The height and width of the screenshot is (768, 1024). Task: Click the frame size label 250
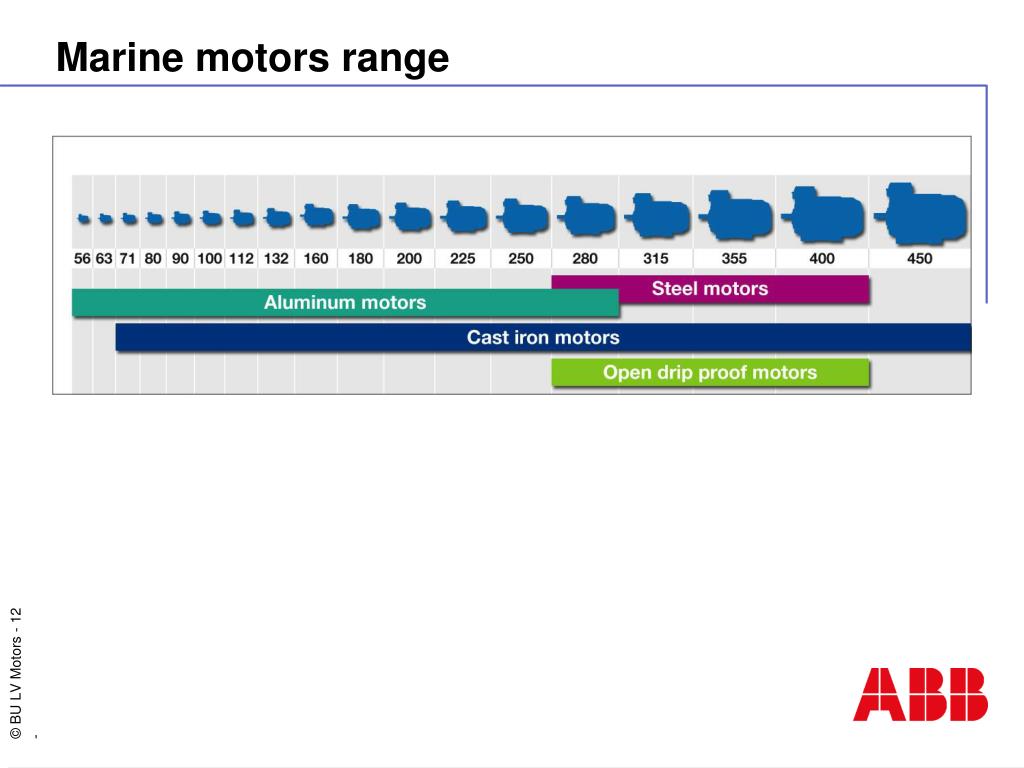521,259
